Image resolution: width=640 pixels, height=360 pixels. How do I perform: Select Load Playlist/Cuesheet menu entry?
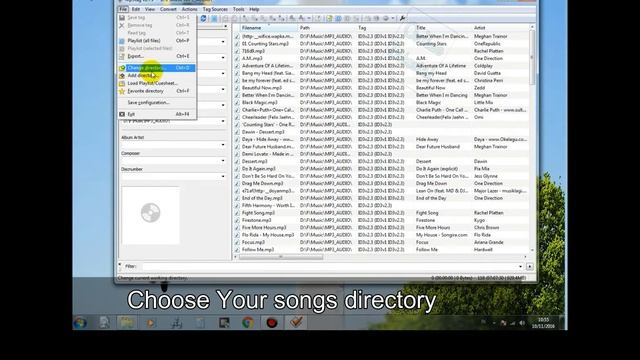point(157,83)
